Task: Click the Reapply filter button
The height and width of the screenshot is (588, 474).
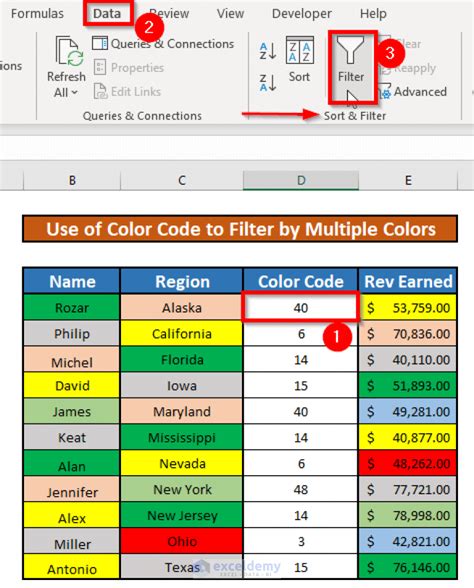Action: (408, 68)
